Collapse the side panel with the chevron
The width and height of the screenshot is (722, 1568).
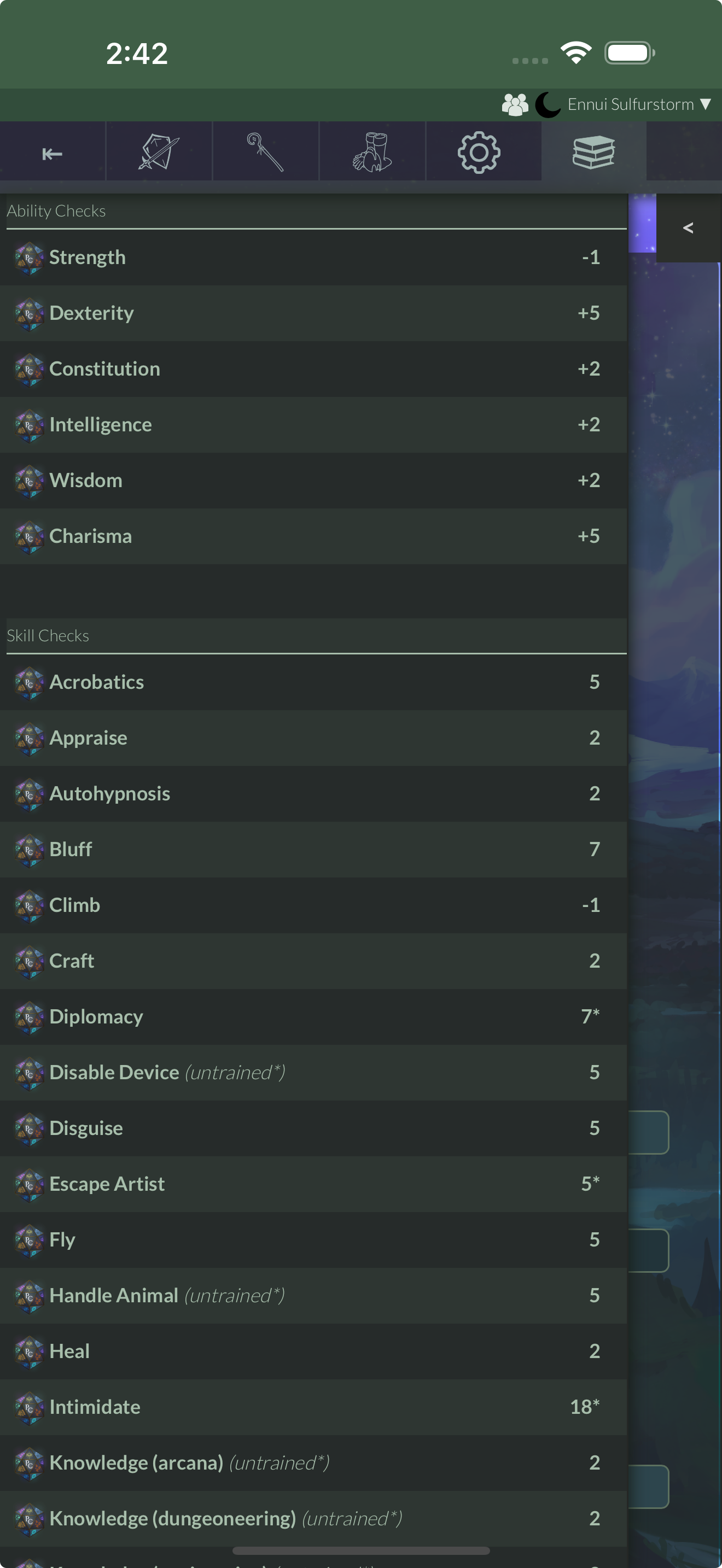coord(688,227)
